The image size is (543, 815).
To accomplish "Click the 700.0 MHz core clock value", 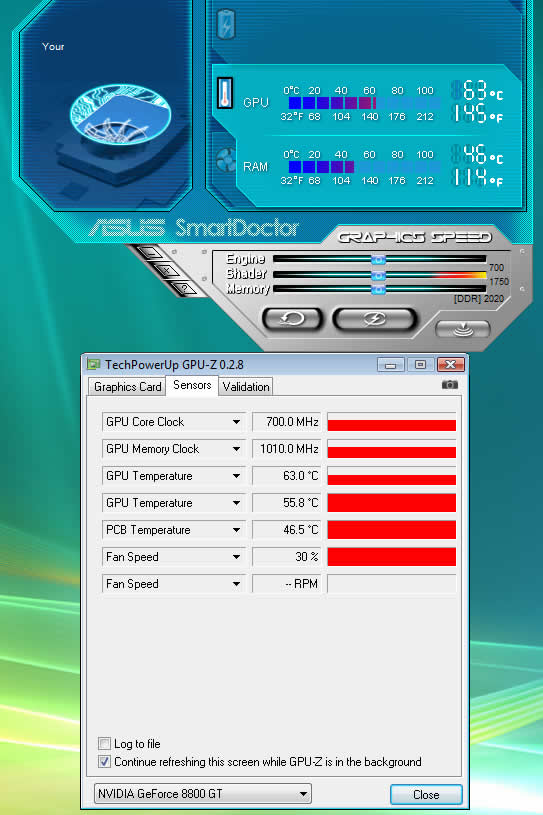I will [x=286, y=422].
